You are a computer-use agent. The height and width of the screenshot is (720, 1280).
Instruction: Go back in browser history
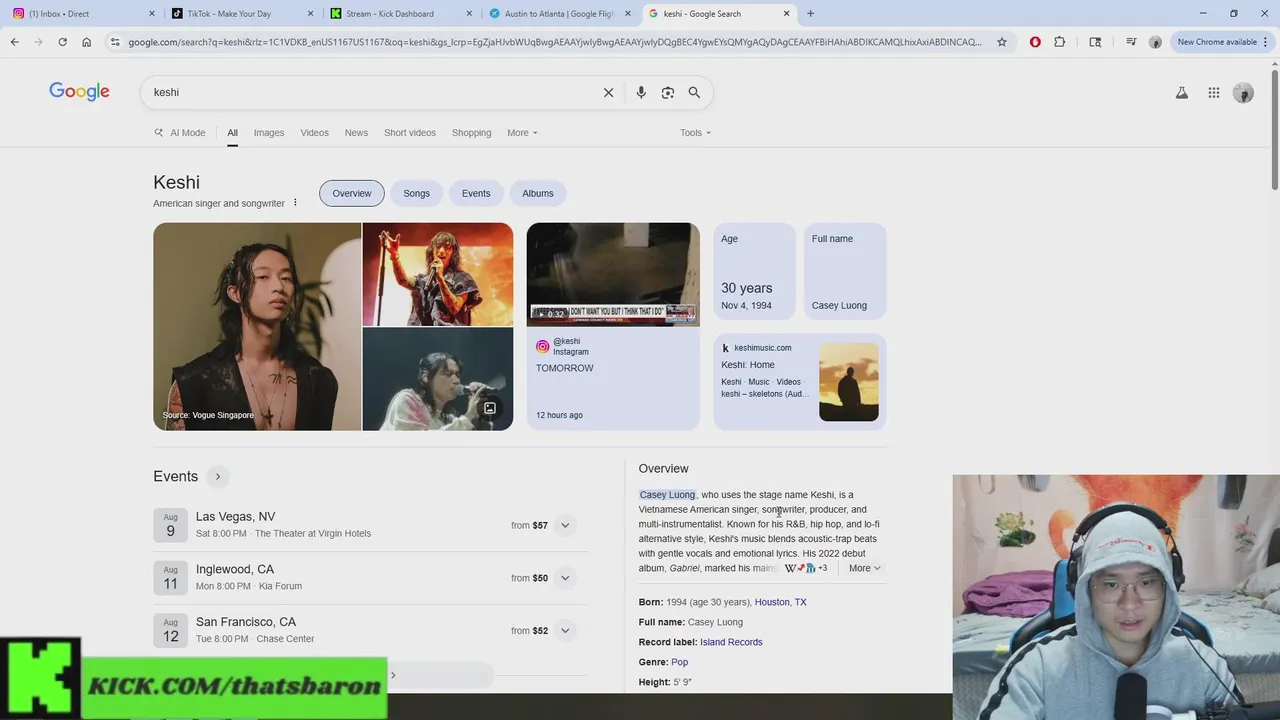[14, 42]
